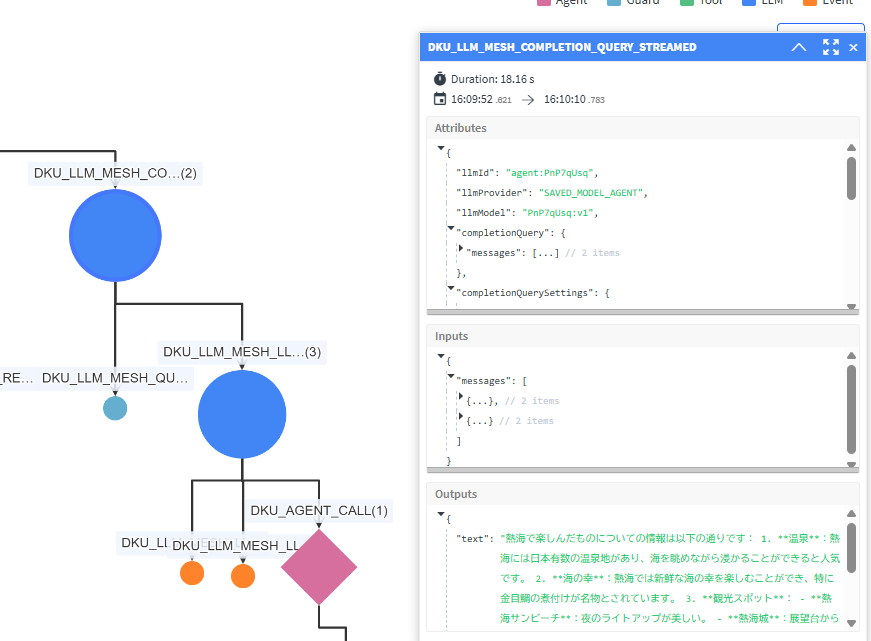Collapse the Inputs root JSON object
The height and width of the screenshot is (641, 871).
440,356
